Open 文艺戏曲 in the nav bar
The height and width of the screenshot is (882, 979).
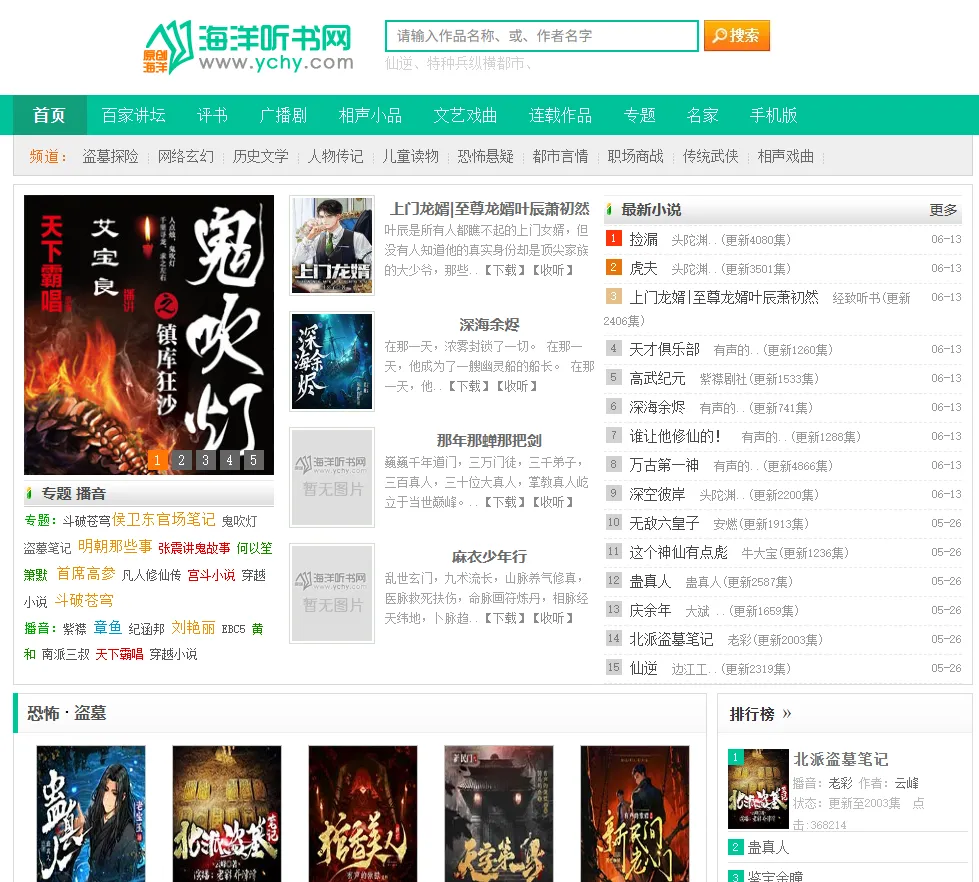465,115
